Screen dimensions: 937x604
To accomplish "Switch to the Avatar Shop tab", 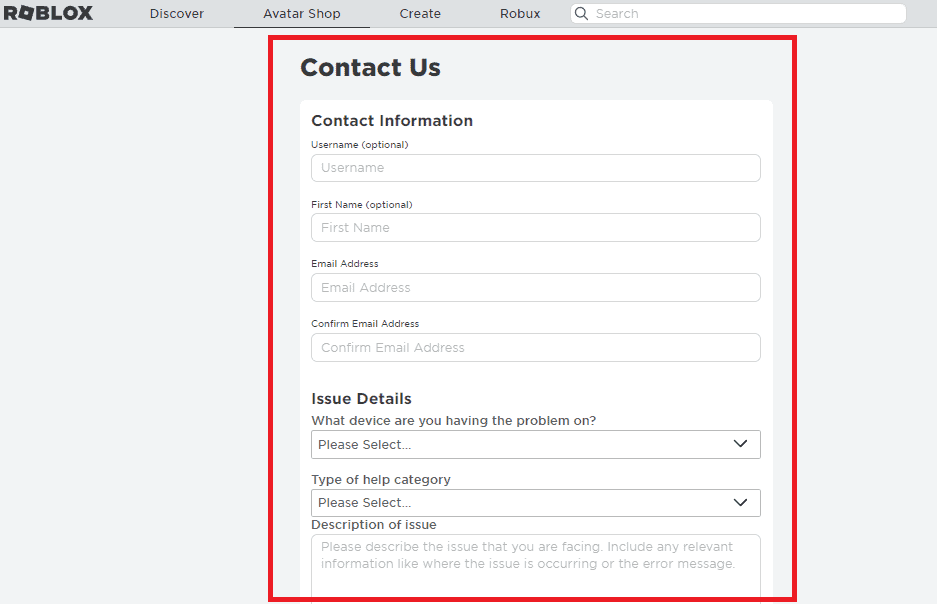I will [302, 14].
